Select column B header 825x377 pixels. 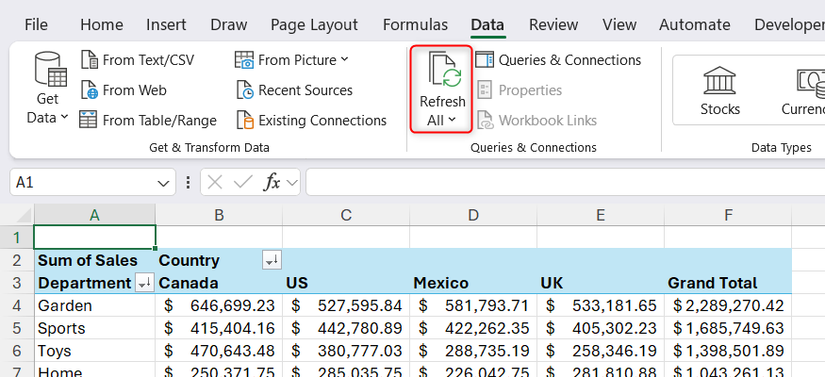click(x=219, y=215)
